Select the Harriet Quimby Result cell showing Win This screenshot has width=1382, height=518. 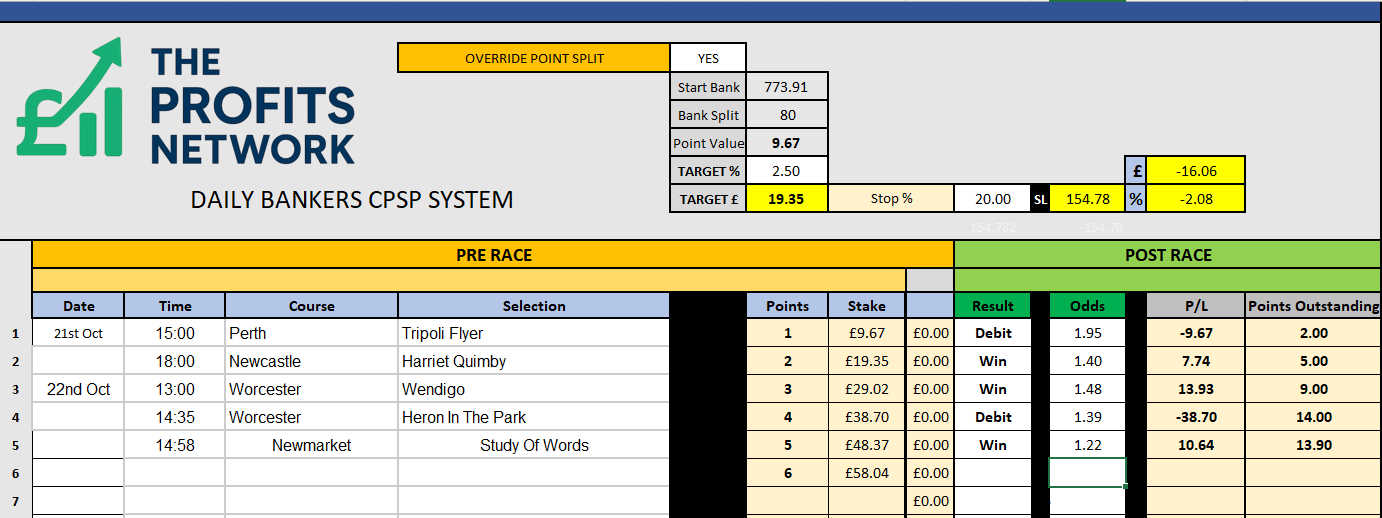coord(993,361)
